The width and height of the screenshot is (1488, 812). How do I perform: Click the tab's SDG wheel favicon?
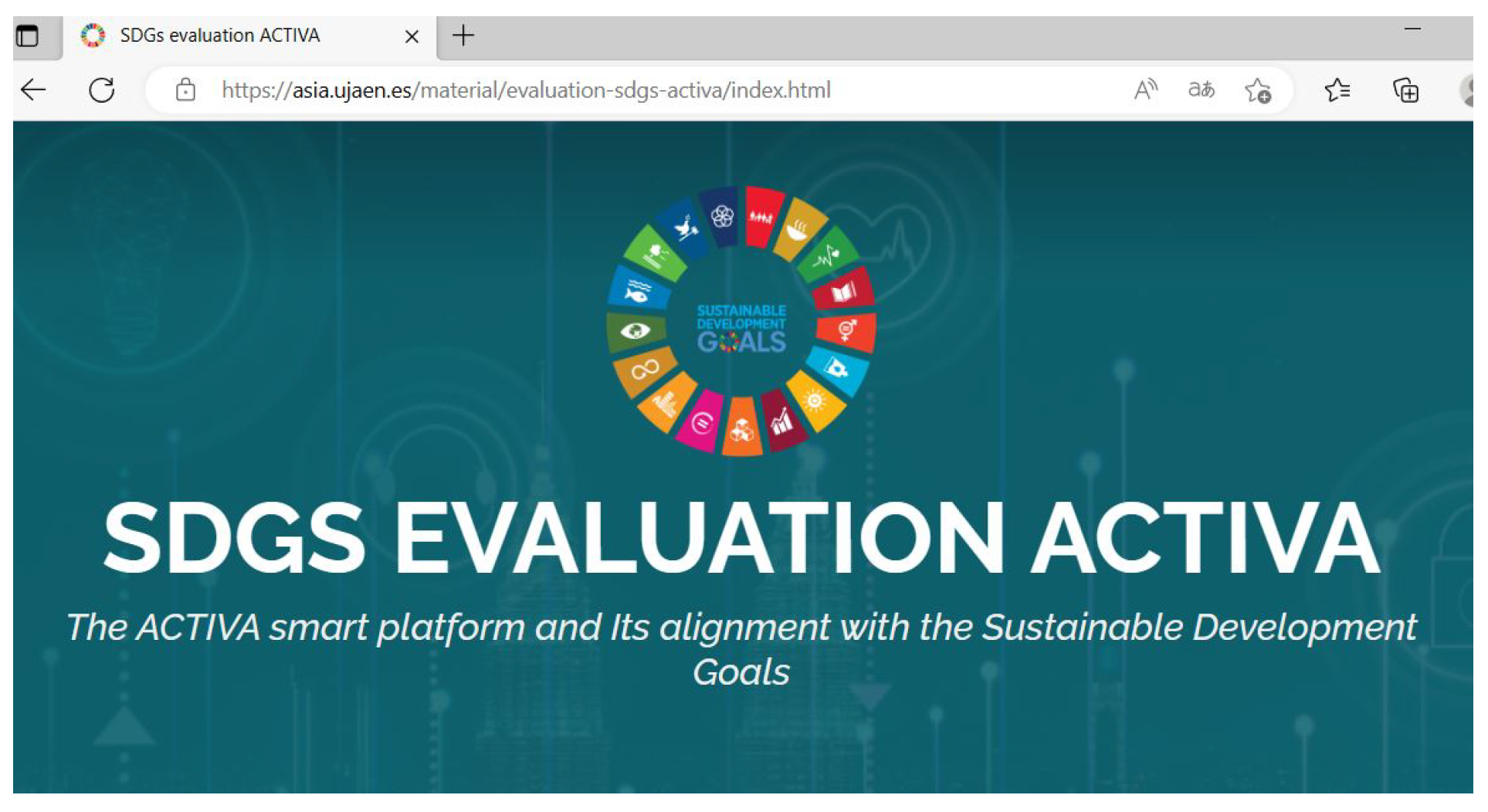click(x=93, y=36)
